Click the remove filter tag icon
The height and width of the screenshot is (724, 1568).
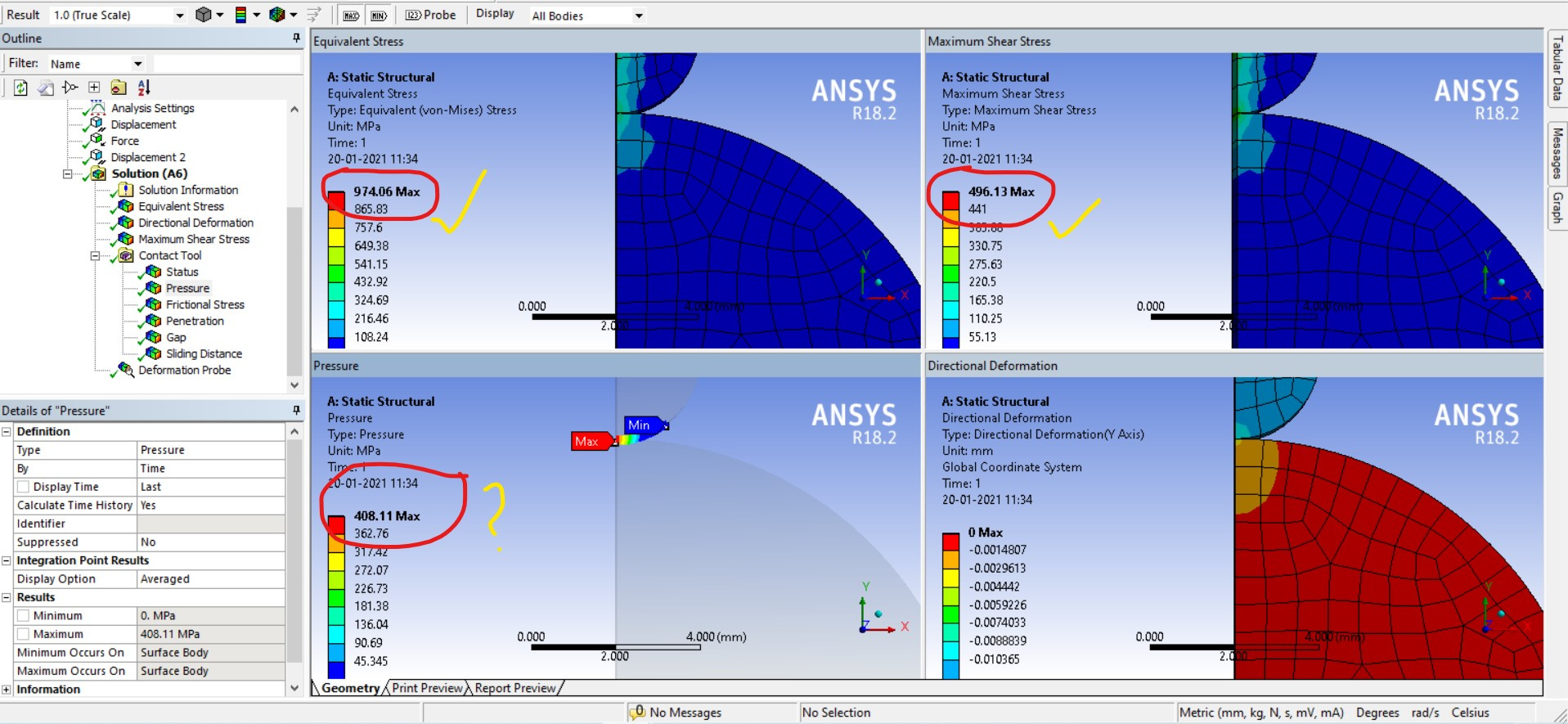point(70,88)
